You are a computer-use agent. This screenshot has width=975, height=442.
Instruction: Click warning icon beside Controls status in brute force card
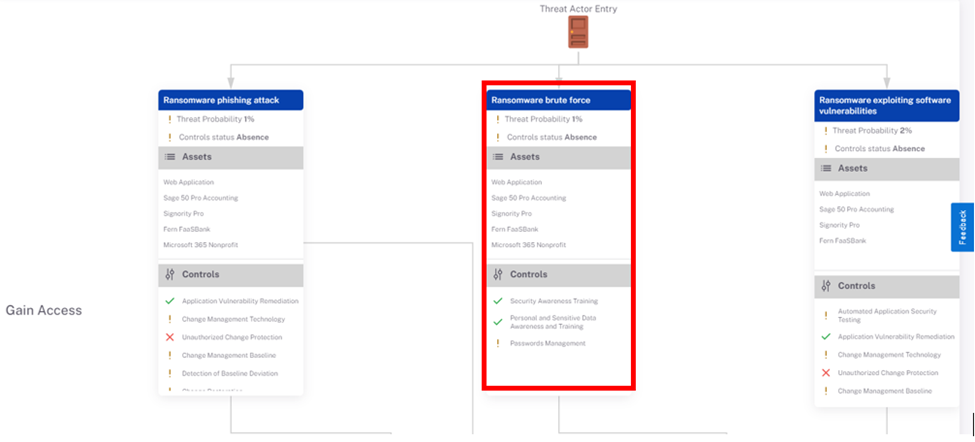point(497,137)
